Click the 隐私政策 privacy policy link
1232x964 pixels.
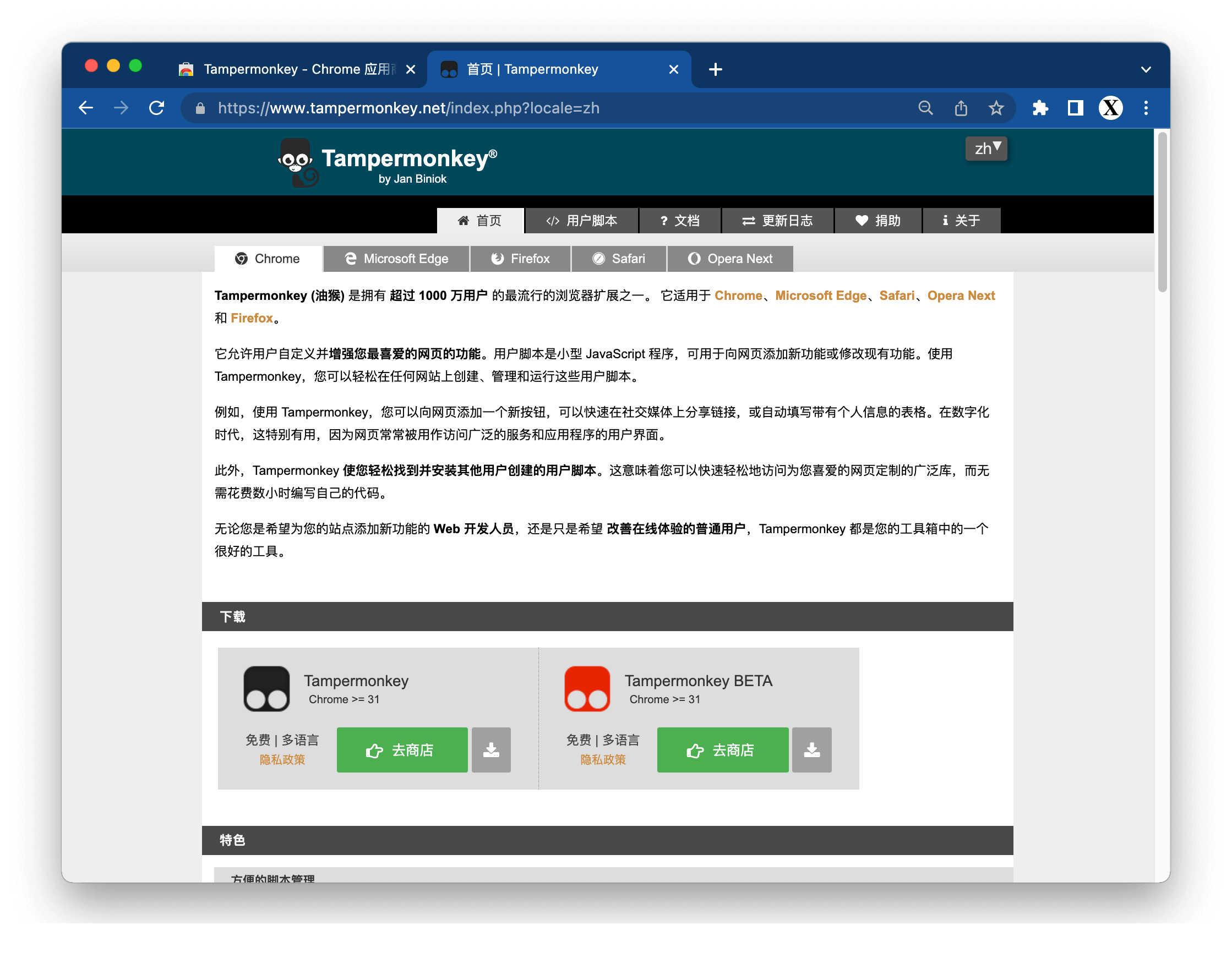click(x=280, y=760)
